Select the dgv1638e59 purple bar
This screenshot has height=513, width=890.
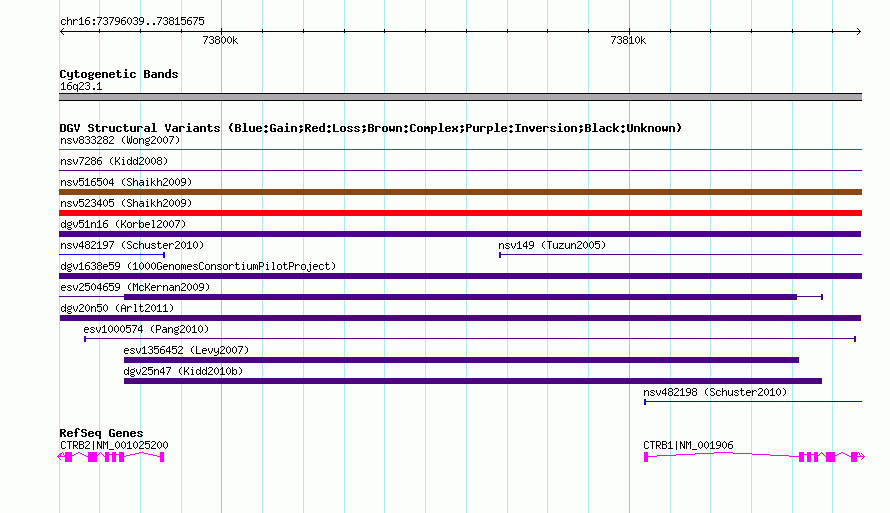(460, 276)
